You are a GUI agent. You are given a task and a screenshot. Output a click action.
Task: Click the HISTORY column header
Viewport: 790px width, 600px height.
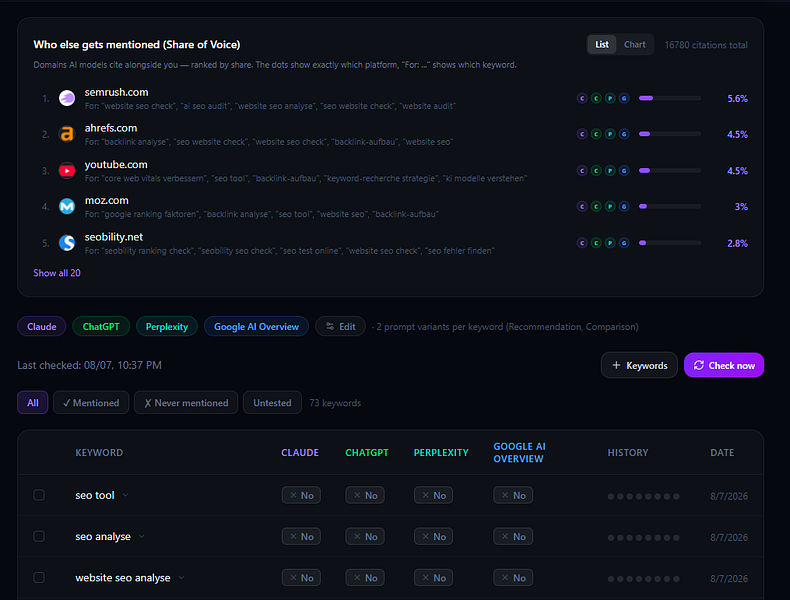coord(628,452)
